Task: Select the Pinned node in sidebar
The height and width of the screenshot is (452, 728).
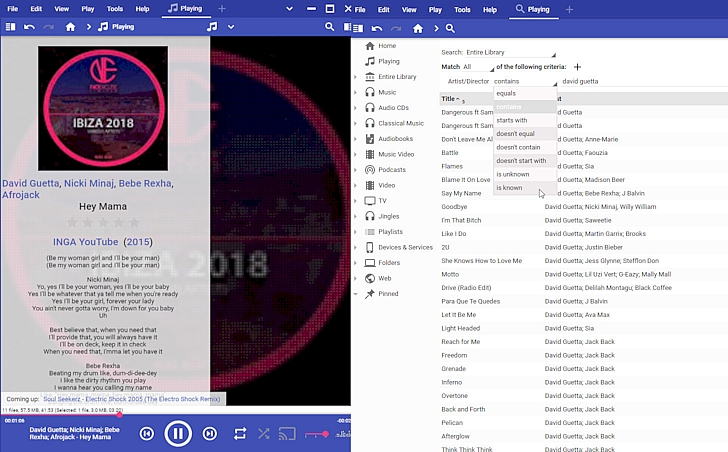Action: point(387,294)
